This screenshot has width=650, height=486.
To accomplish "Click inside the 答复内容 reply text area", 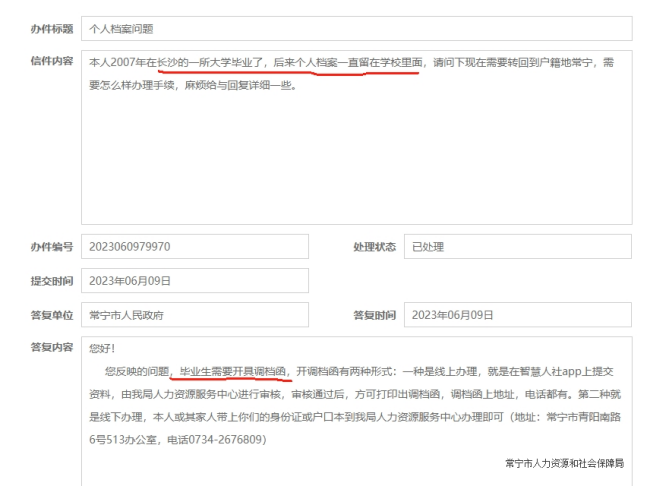I will [357, 411].
